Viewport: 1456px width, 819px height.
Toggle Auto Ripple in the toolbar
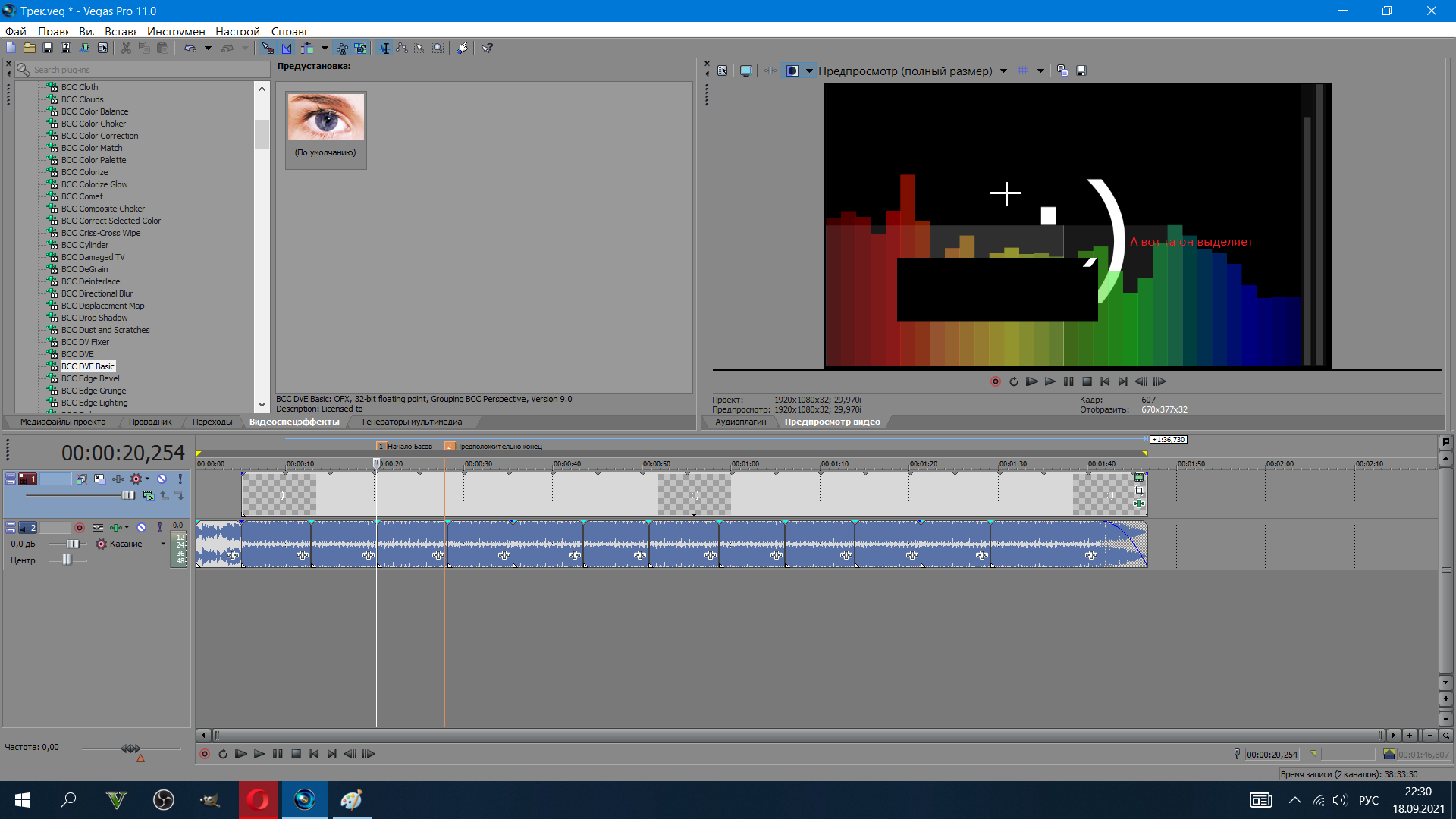307,48
